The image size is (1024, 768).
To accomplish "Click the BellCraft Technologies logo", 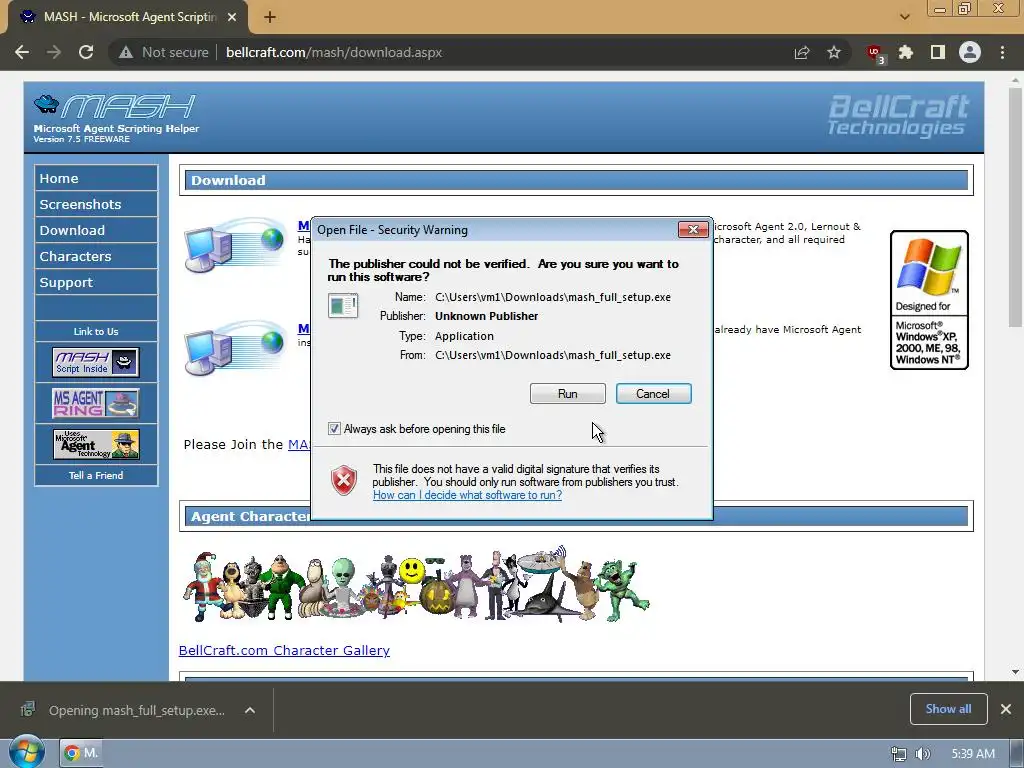I will tap(898, 116).
